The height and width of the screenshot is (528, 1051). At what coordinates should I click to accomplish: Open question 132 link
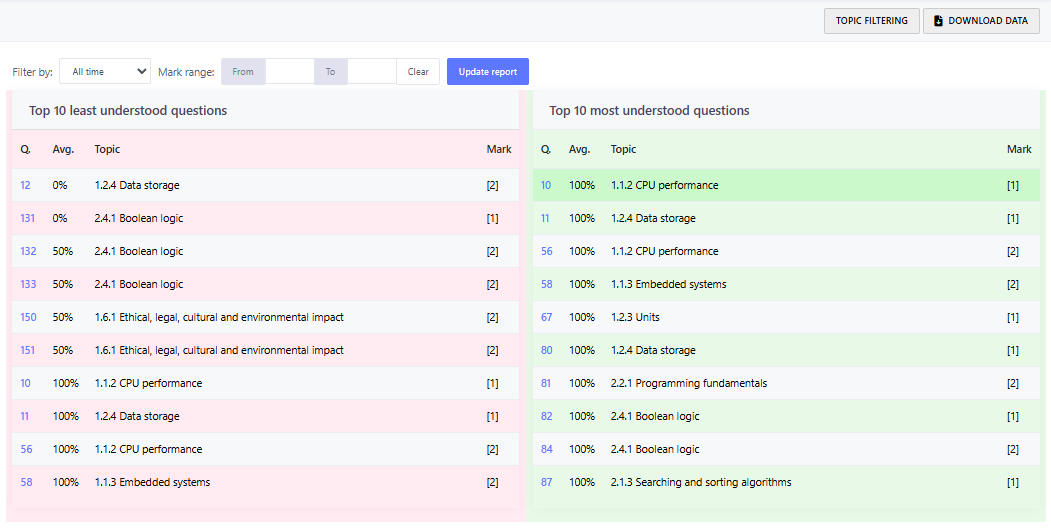28,251
